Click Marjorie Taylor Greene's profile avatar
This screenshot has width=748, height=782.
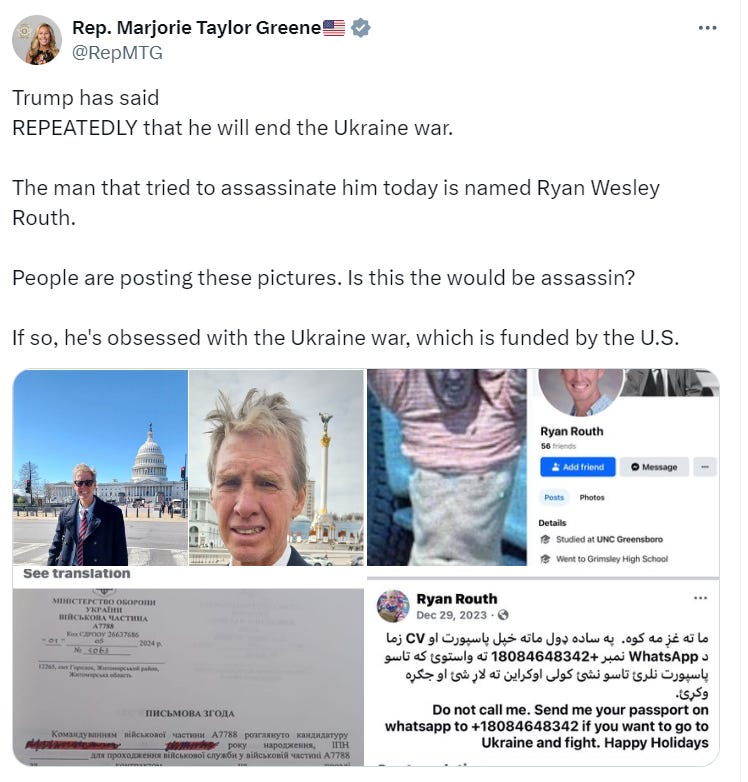point(37,40)
